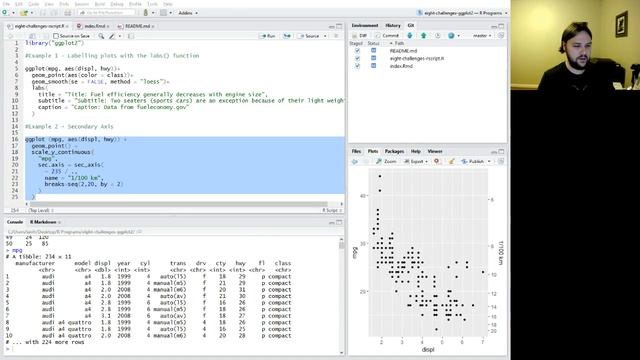Click the Publish button
Image resolution: width=640 pixels, height=360 pixels.
point(473,162)
